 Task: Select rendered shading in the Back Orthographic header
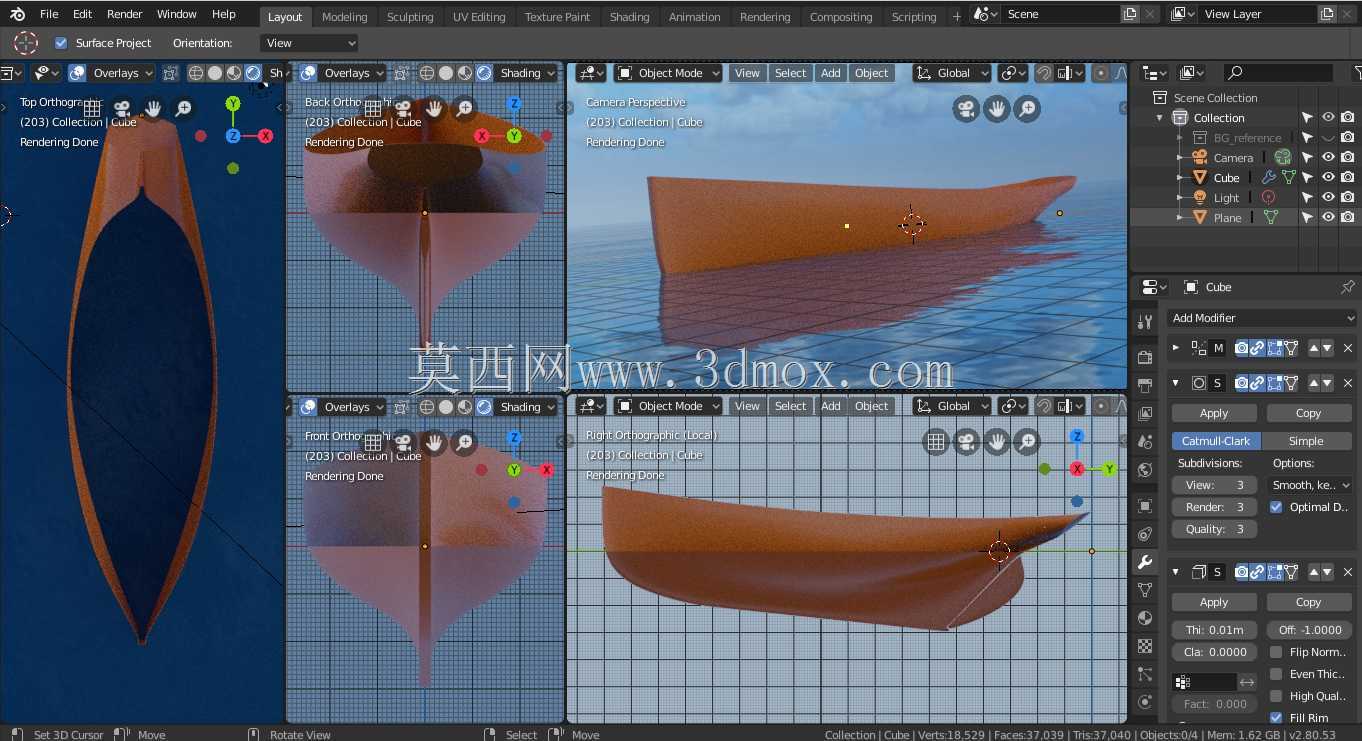click(x=484, y=73)
